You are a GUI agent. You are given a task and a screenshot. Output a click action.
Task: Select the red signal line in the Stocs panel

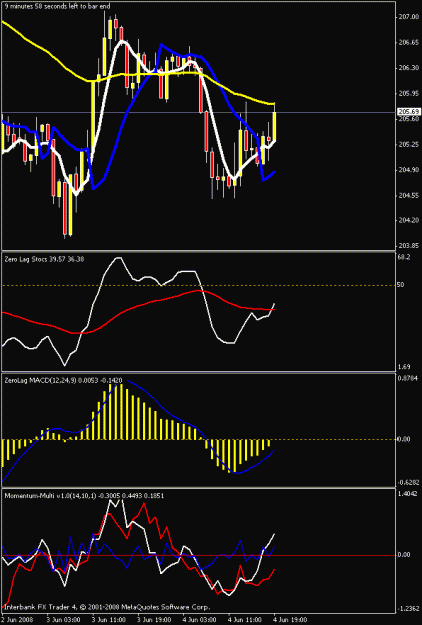coord(138,307)
